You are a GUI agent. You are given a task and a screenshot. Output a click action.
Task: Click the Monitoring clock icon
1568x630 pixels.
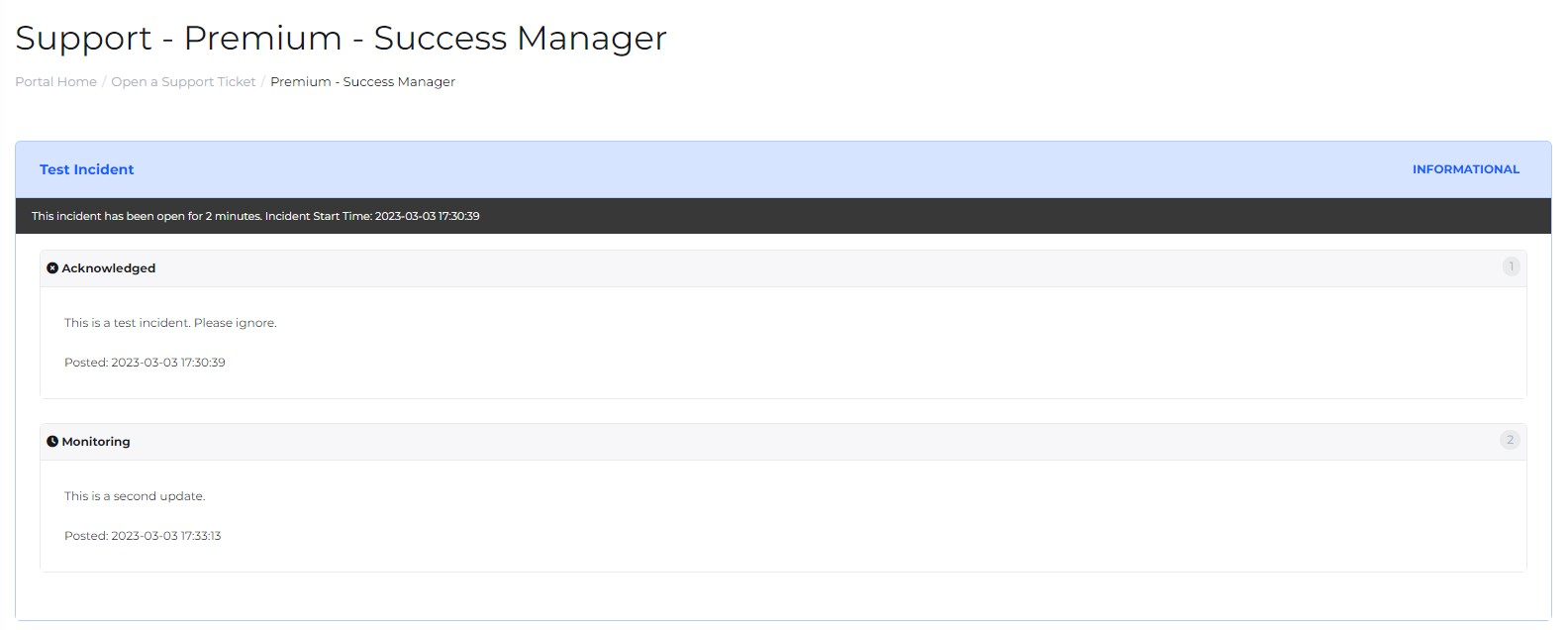tap(52, 442)
